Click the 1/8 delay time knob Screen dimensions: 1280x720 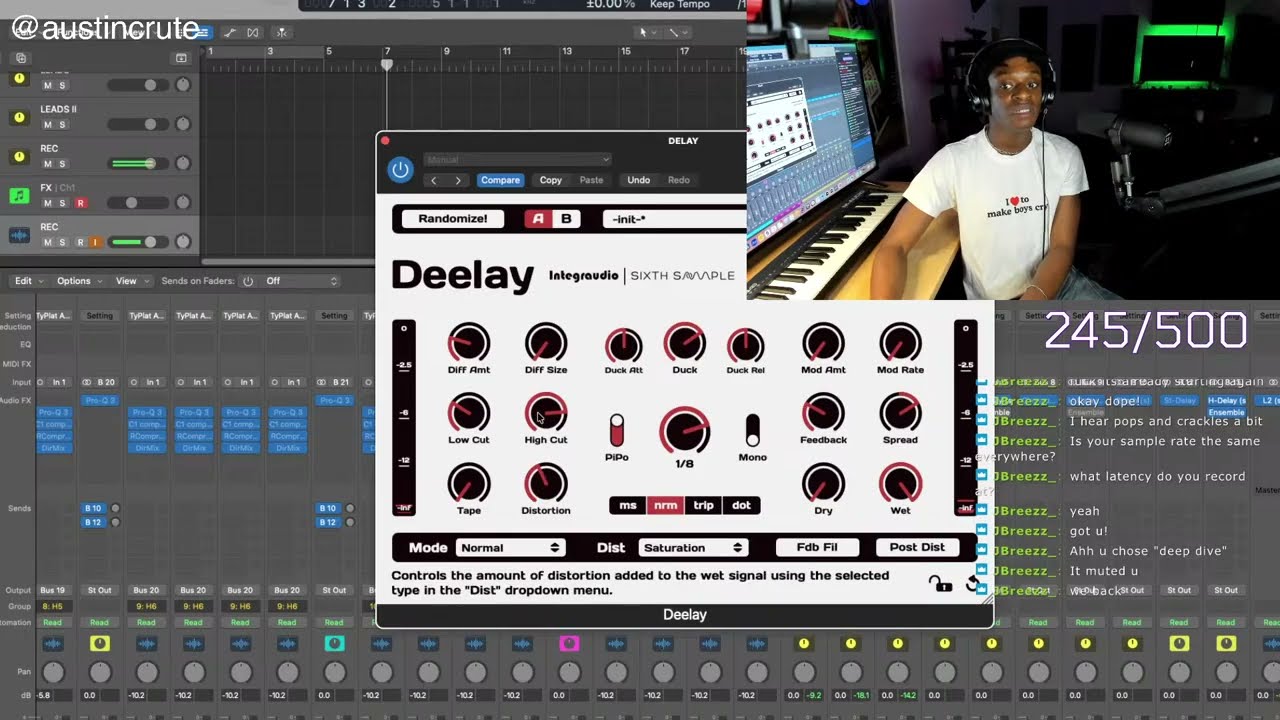[x=685, y=431]
